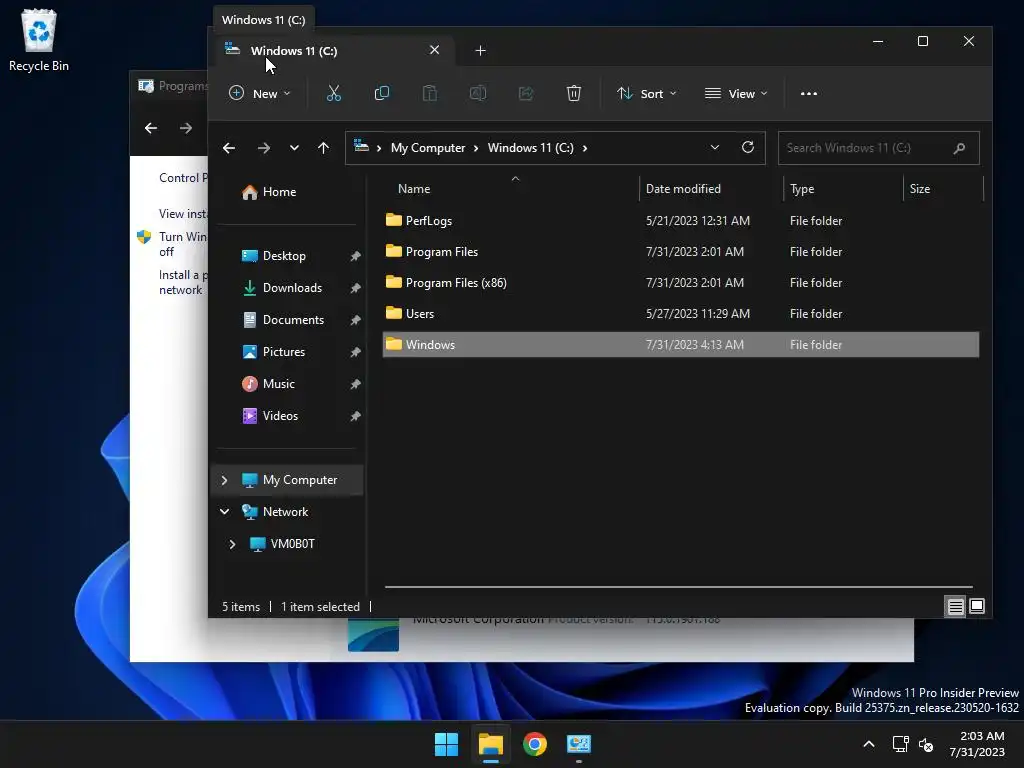This screenshot has width=1024, height=768.
Task: Switch to large thumbnails view icon
Action: 977,606
